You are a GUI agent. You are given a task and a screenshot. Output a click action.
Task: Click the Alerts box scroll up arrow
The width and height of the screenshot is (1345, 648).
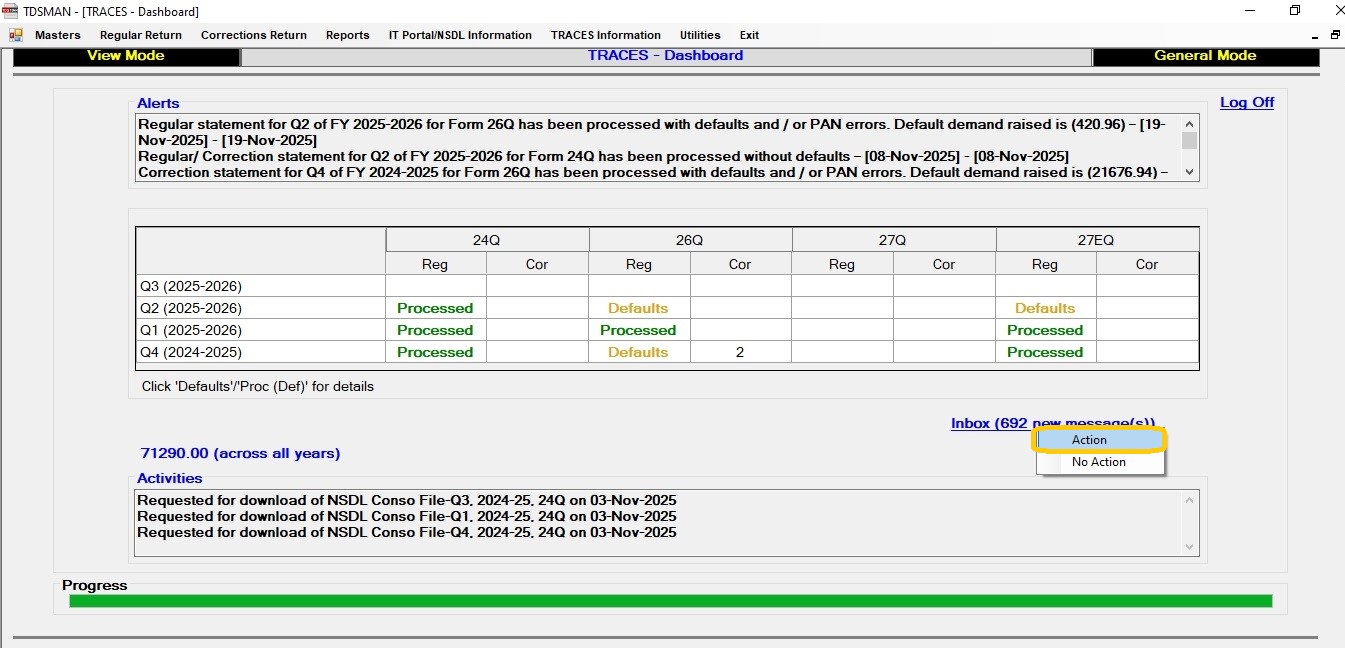1189,123
